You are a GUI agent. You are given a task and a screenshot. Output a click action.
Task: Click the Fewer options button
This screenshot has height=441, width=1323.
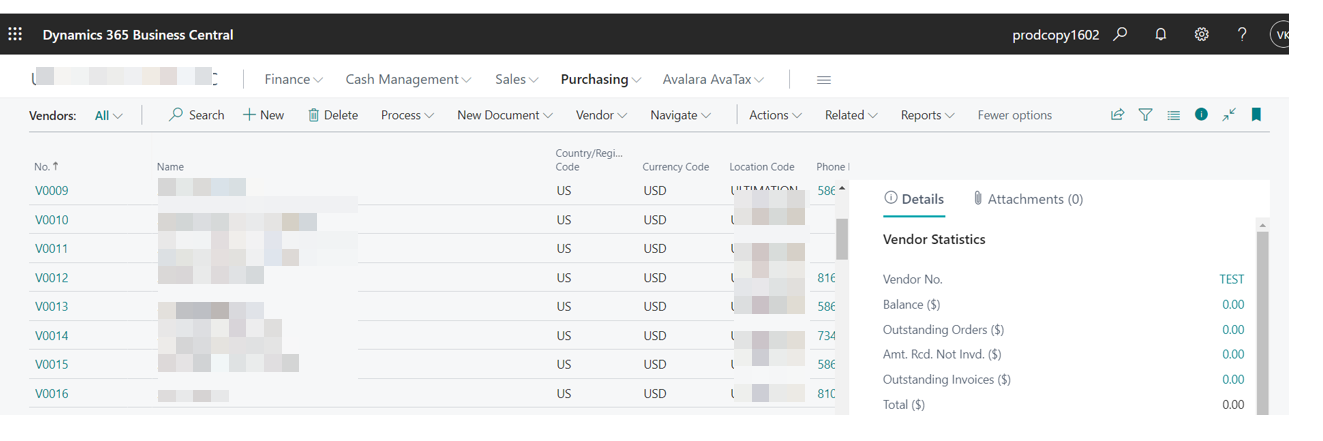1014,115
